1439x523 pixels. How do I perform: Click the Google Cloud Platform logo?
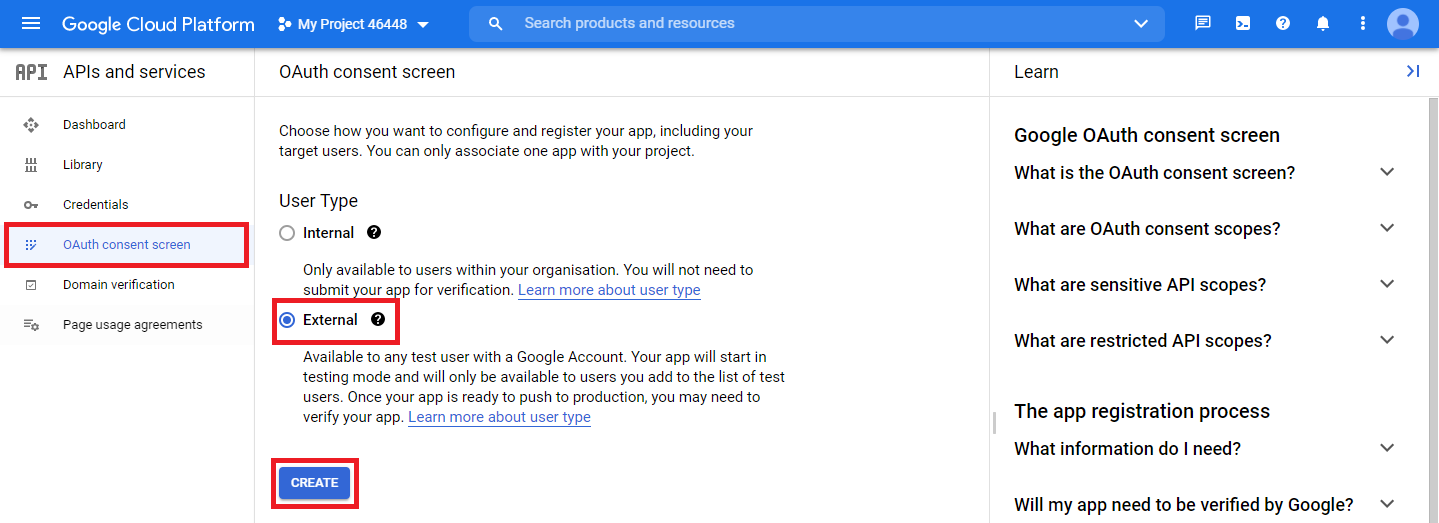tap(158, 24)
